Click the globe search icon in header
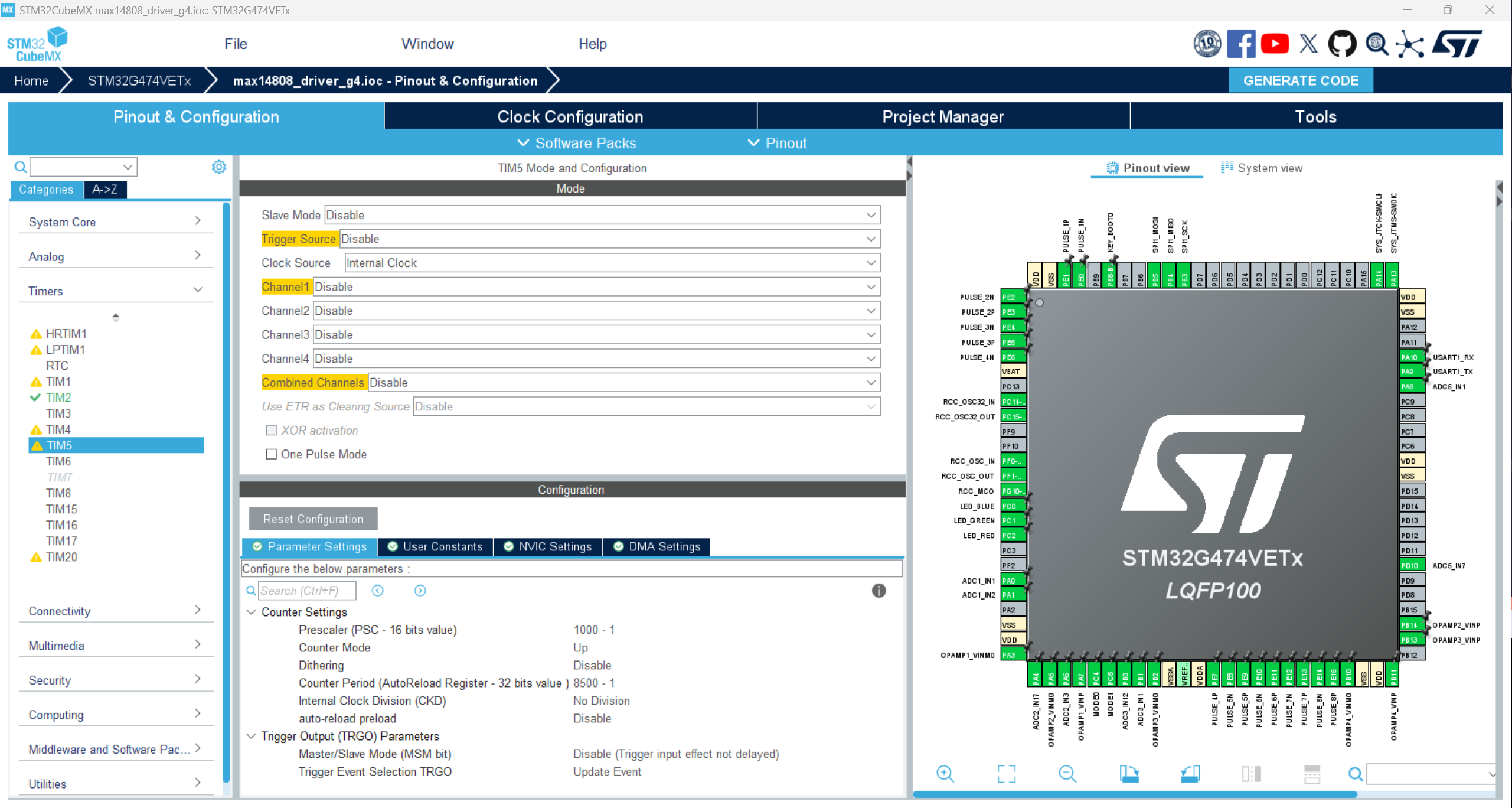This screenshot has width=1512, height=808. coord(1376,44)
